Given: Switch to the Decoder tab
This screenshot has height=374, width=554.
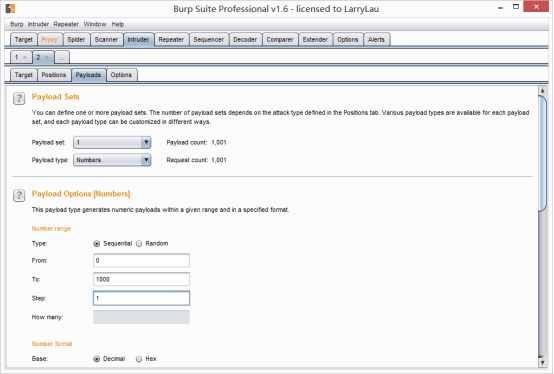Looking at the screenshot, I should pos(245,40).
